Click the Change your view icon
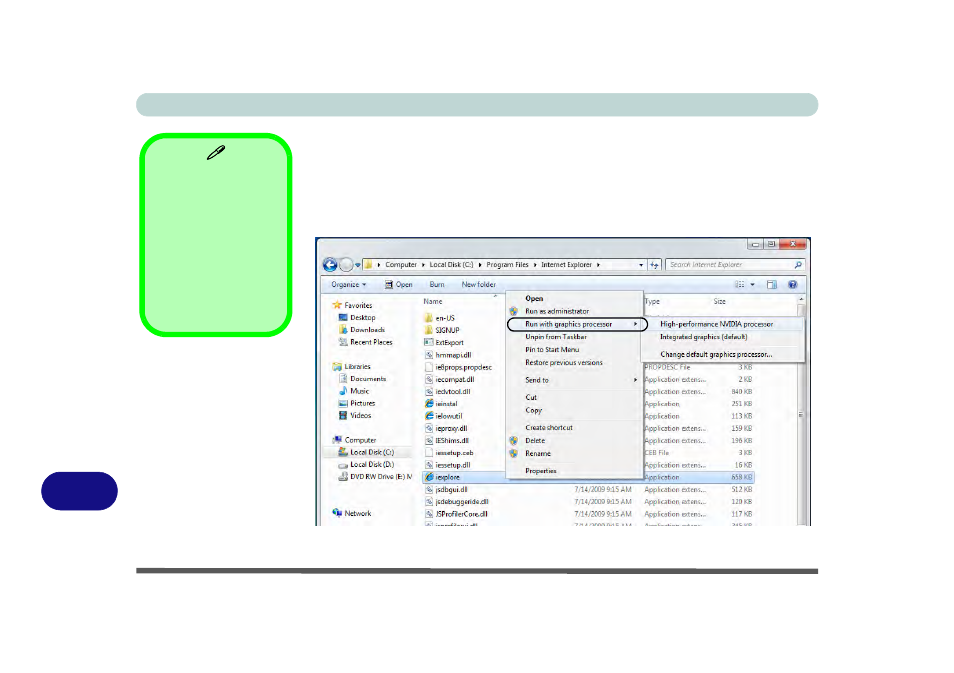 pos(740,285)
